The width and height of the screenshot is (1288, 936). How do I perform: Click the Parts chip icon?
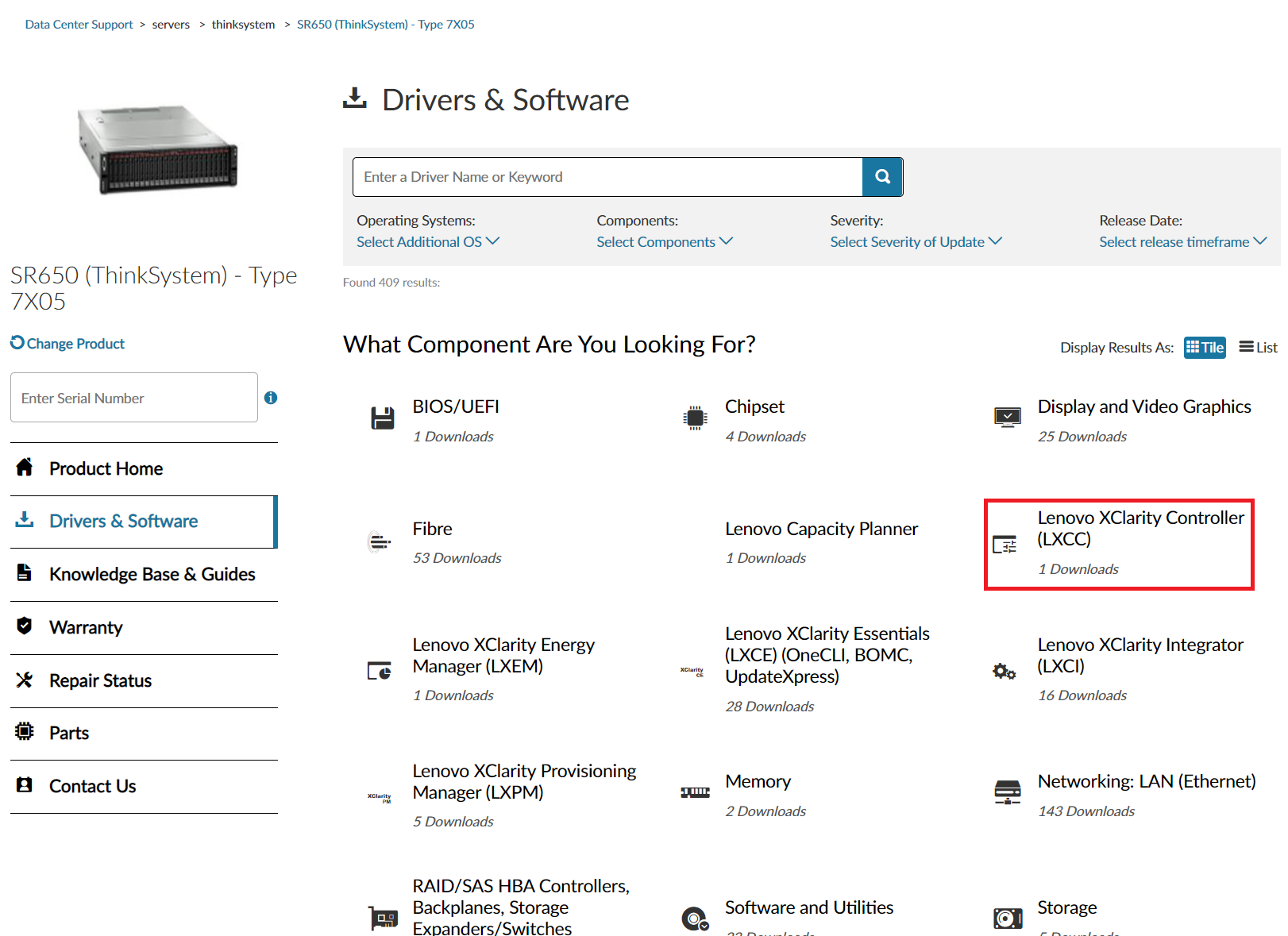pos(25,731)
